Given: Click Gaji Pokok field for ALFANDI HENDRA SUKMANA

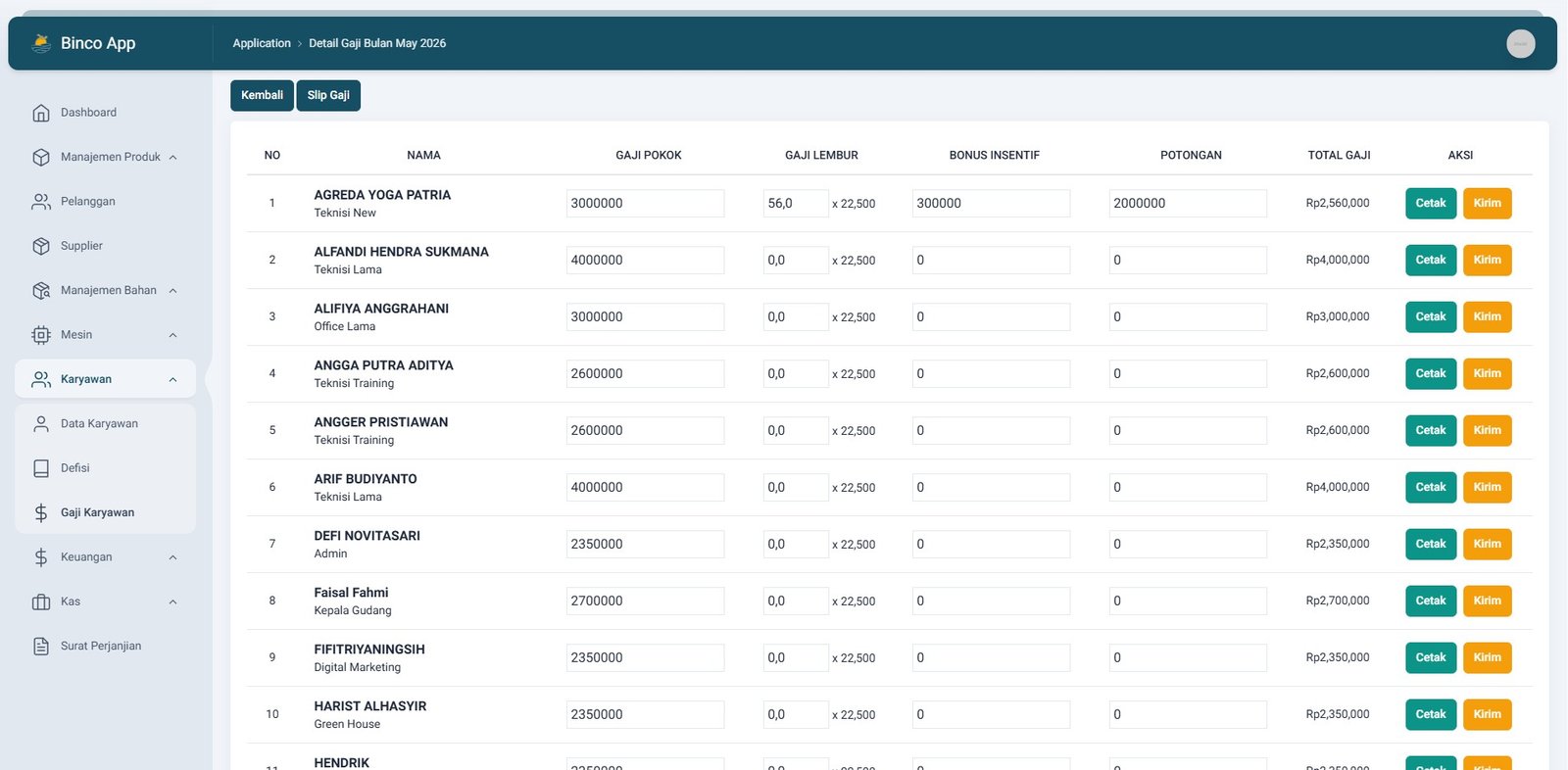Looking at the screenshot, I should [645, 260].
